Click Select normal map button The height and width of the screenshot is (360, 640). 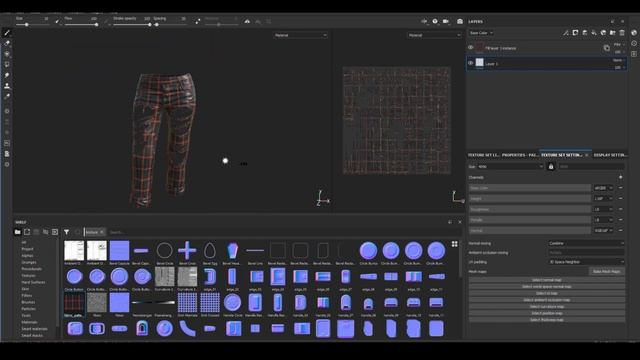[x=547, y=280]
